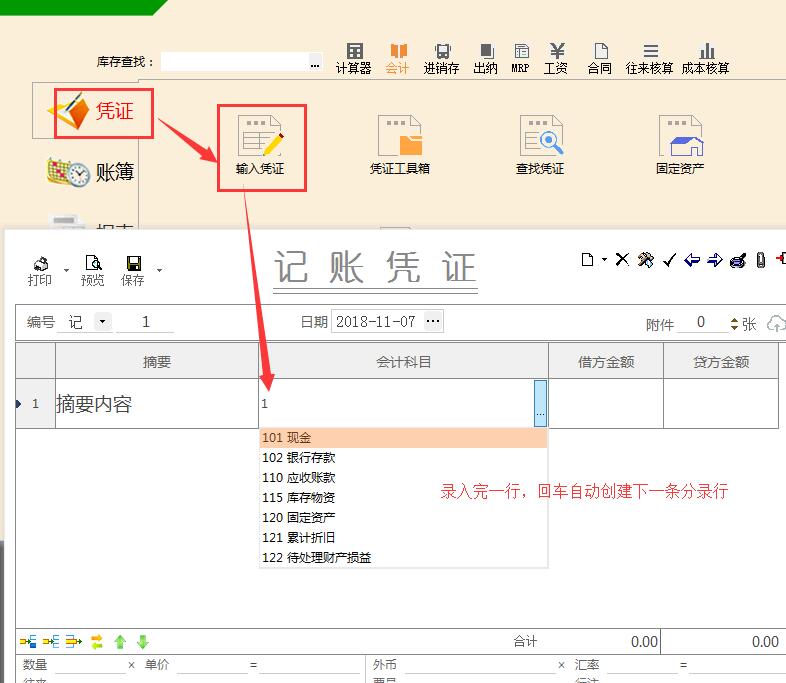The width and height of the screenshot is (786, 683).
Task: Click the 查找凭证 search voucher icon
Action: [x=540, y=145]
